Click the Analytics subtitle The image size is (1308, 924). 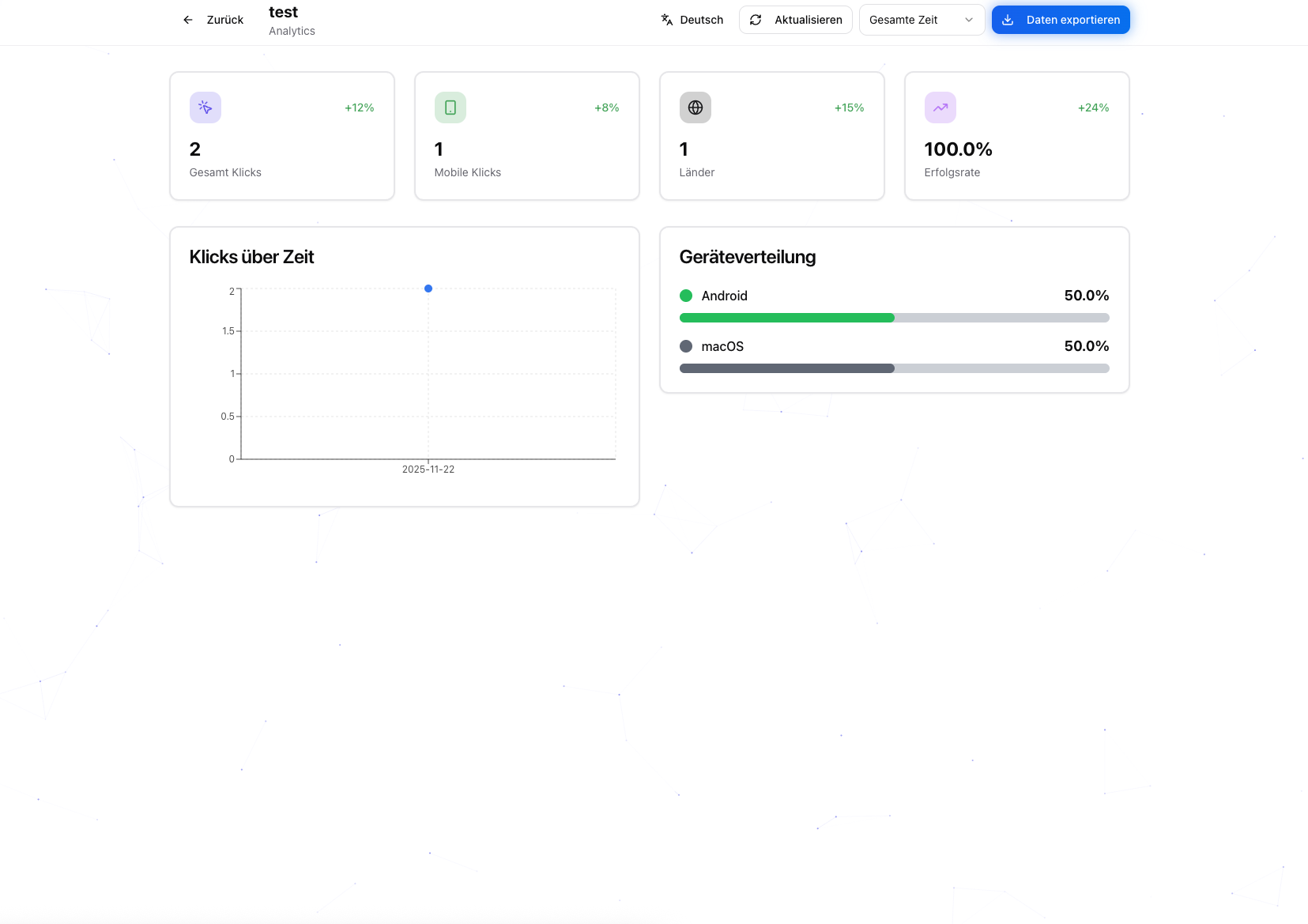pos(292,31)
